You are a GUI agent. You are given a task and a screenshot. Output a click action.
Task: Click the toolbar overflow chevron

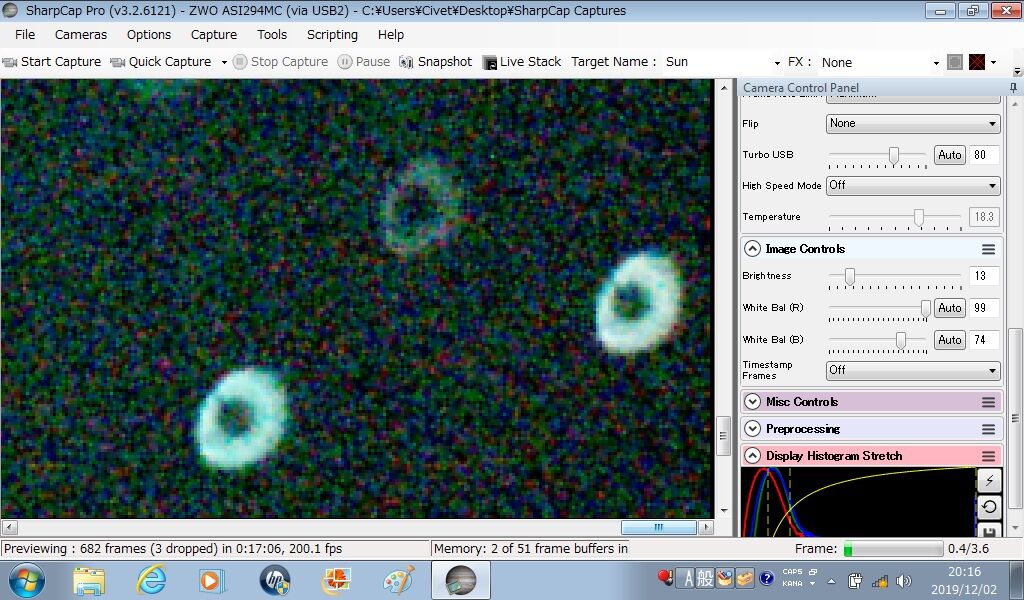point(1017,70)
